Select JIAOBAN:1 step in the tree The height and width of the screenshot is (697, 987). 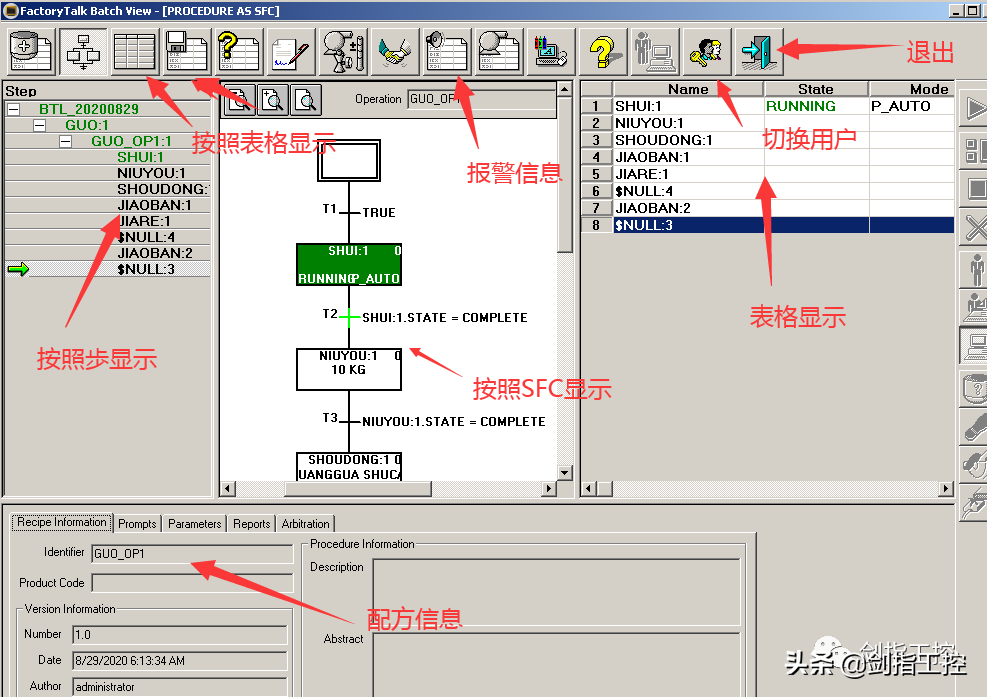coord(154,205)
